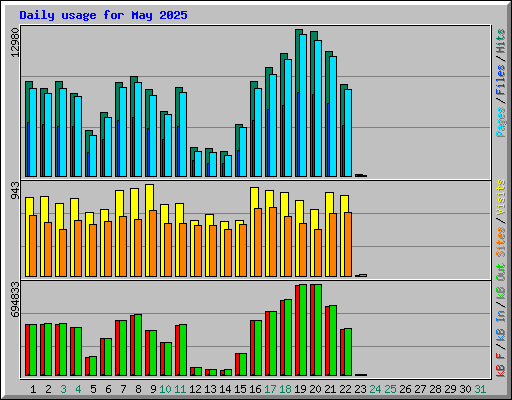This screenshot has height=400, width=512.
Task: Click the 'Hits' legend label
Action: tap(501, 41)
